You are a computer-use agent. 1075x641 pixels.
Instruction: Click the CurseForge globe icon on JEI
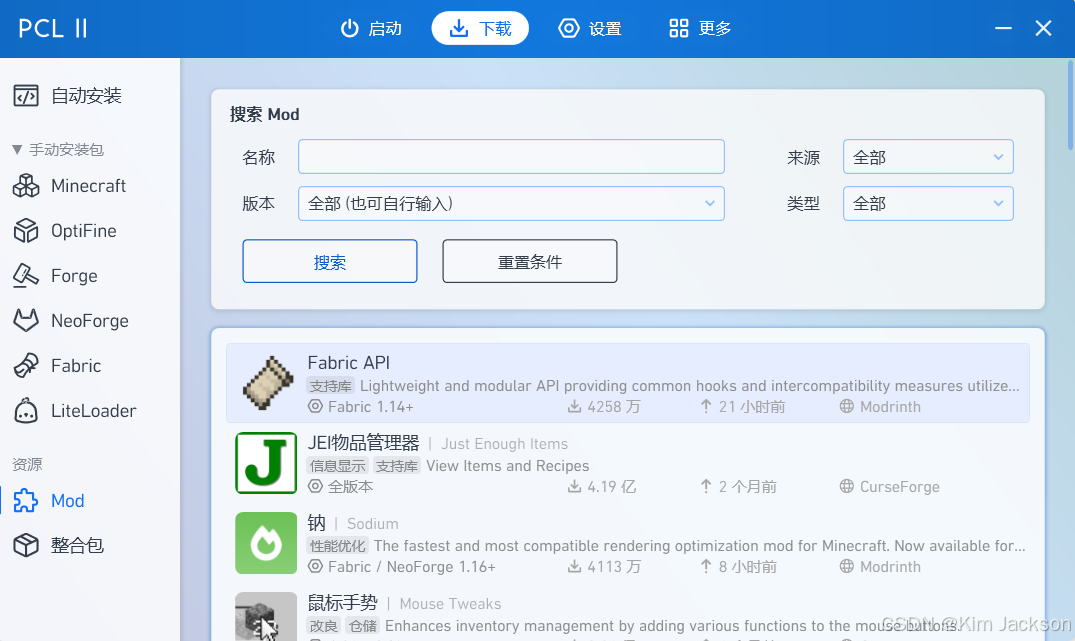click(847, 487)
